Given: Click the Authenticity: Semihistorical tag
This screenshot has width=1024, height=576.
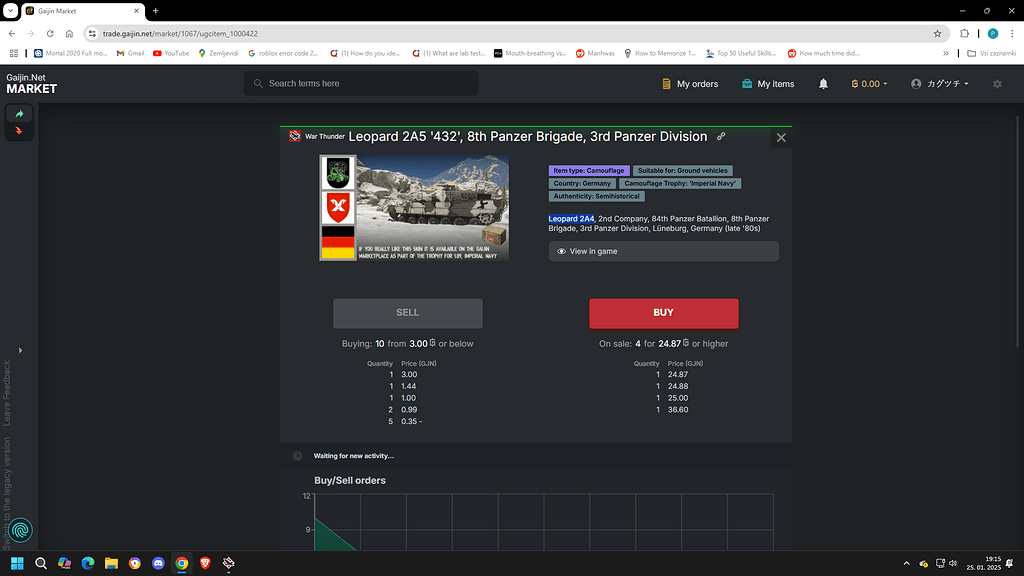Looking at the screenshot, I should (x=596, y=196).
